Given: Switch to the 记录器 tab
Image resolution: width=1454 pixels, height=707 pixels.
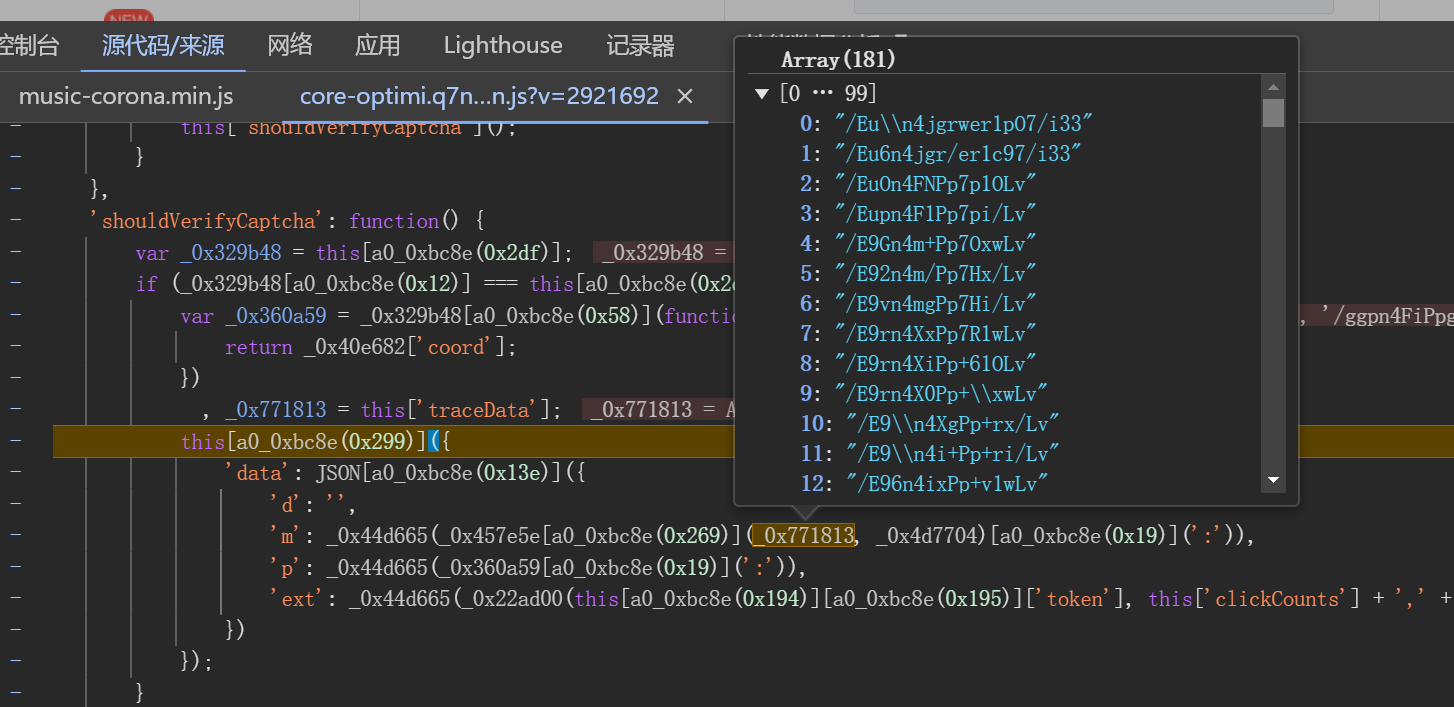Looking at the screenshot, I should click(x=640, y=45).
